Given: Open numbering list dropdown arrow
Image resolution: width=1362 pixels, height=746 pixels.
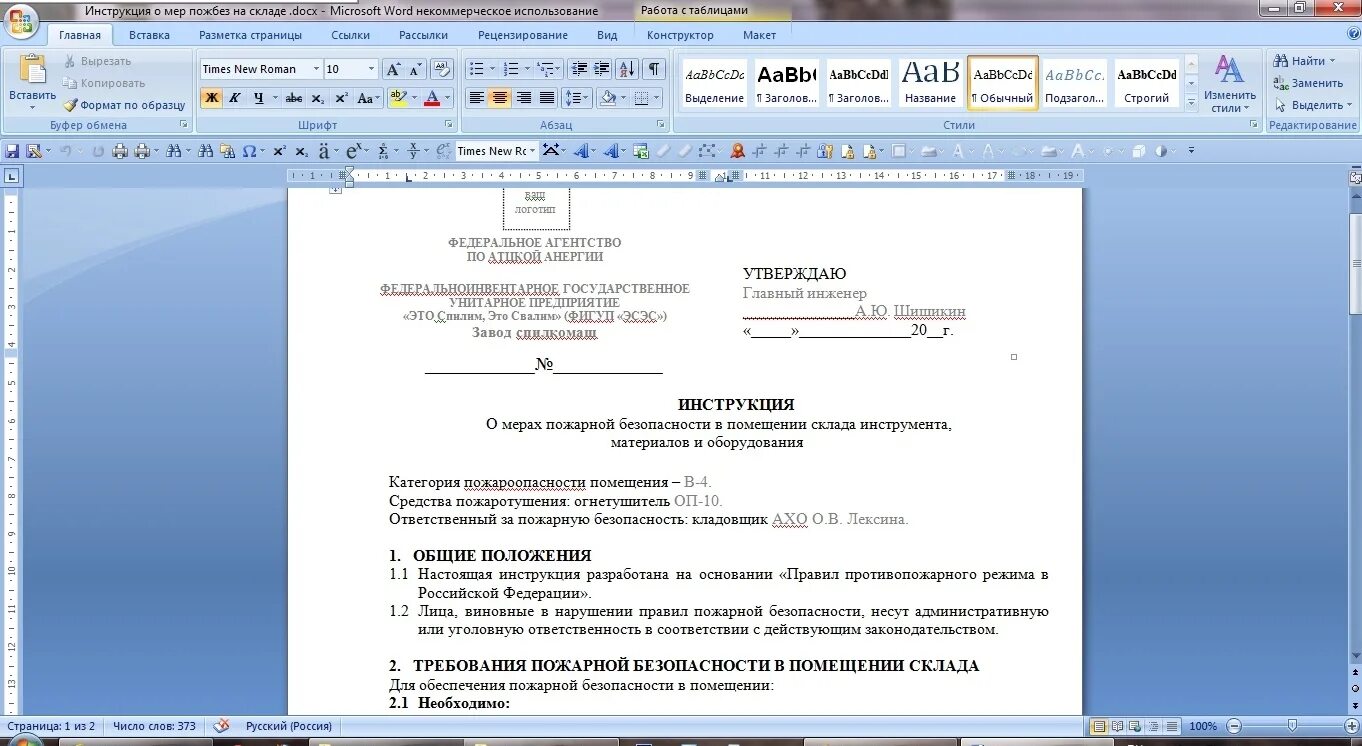Looking at the screenshot, I should pos(527,69).
